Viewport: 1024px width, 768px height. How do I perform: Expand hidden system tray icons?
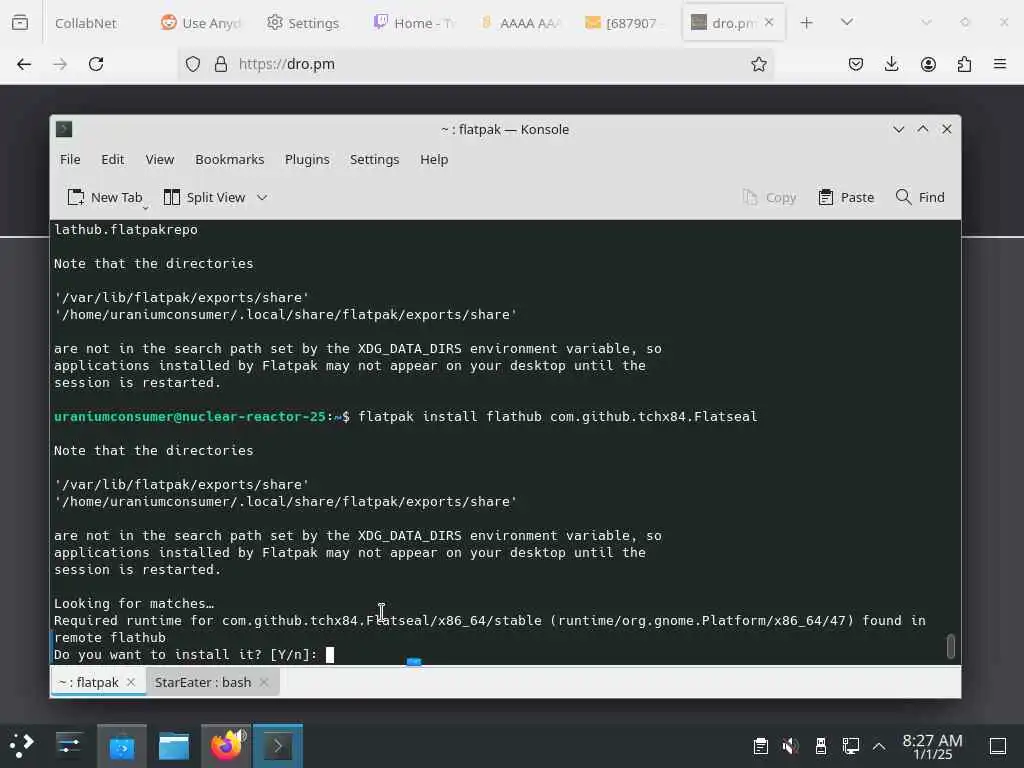click(x=879, y=745)
